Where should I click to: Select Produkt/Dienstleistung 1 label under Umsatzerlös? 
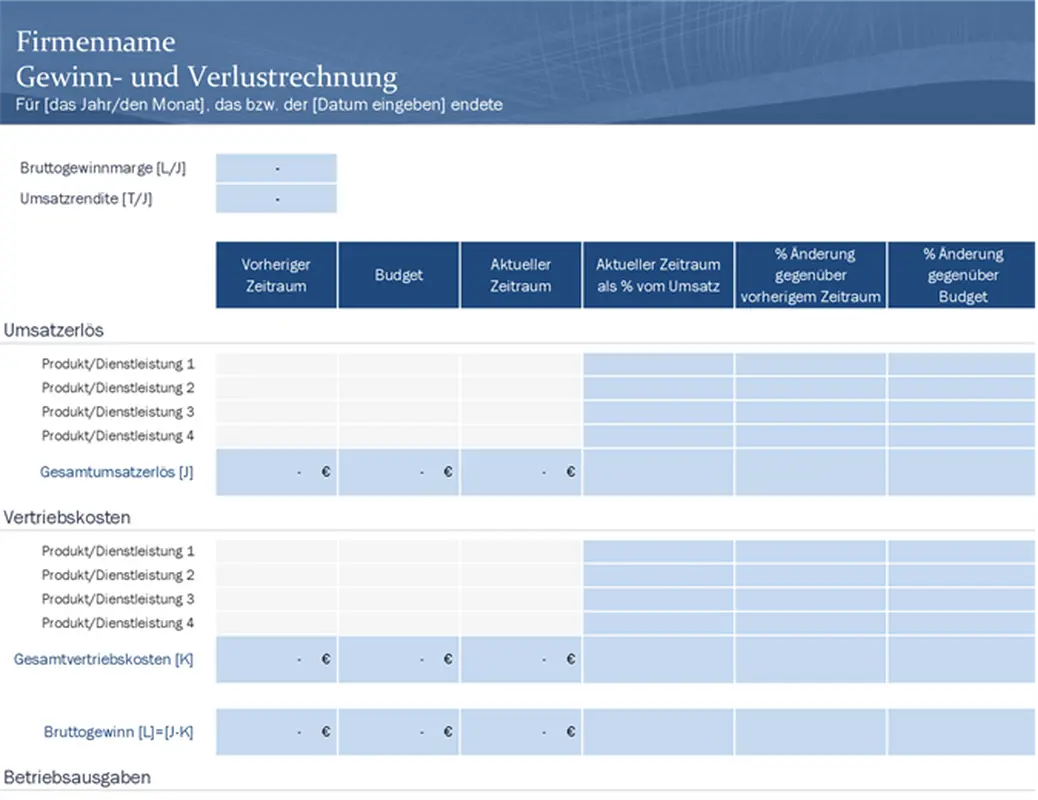point(118,364)
